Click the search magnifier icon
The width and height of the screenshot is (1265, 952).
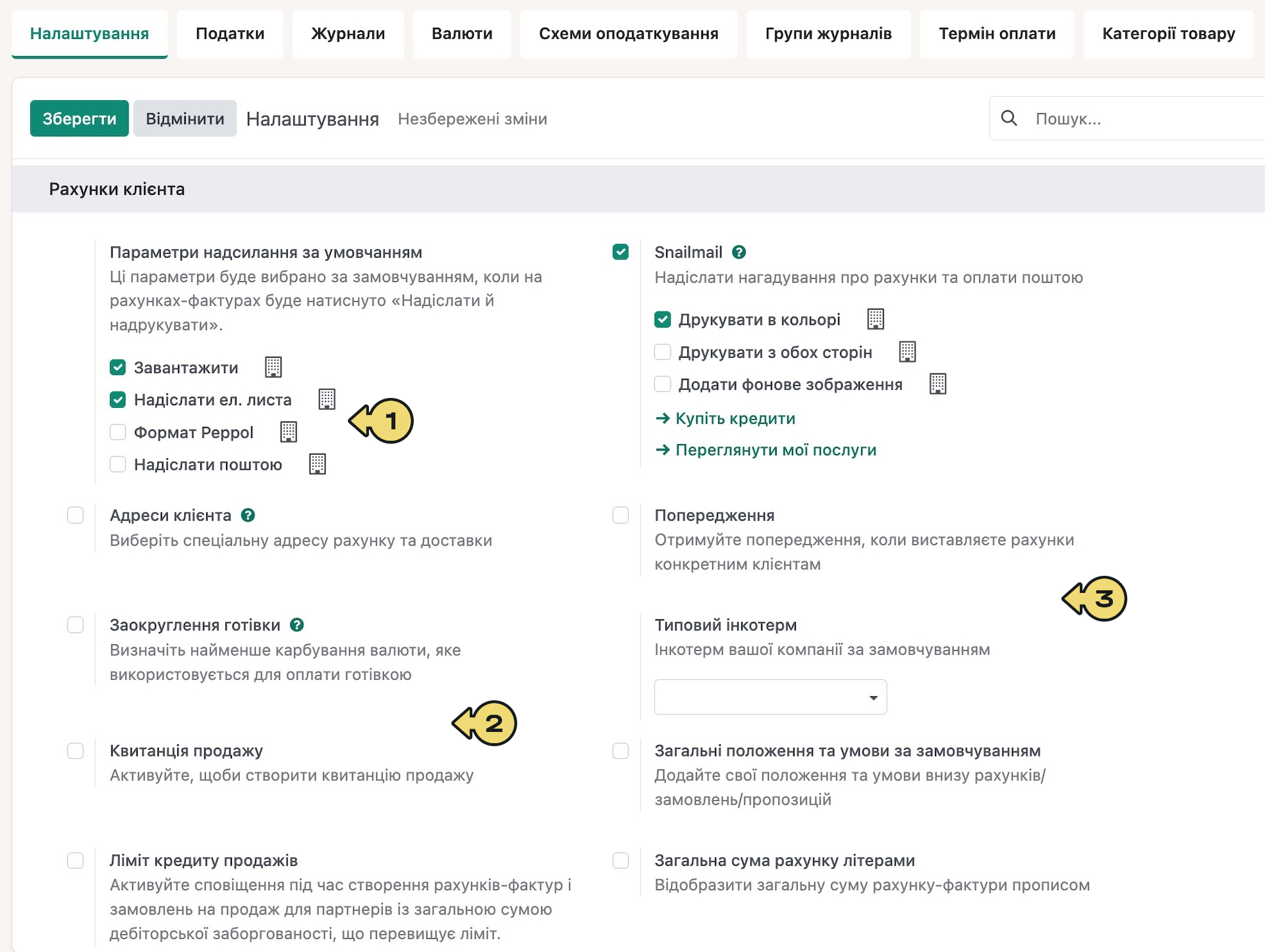[1009, 118]
